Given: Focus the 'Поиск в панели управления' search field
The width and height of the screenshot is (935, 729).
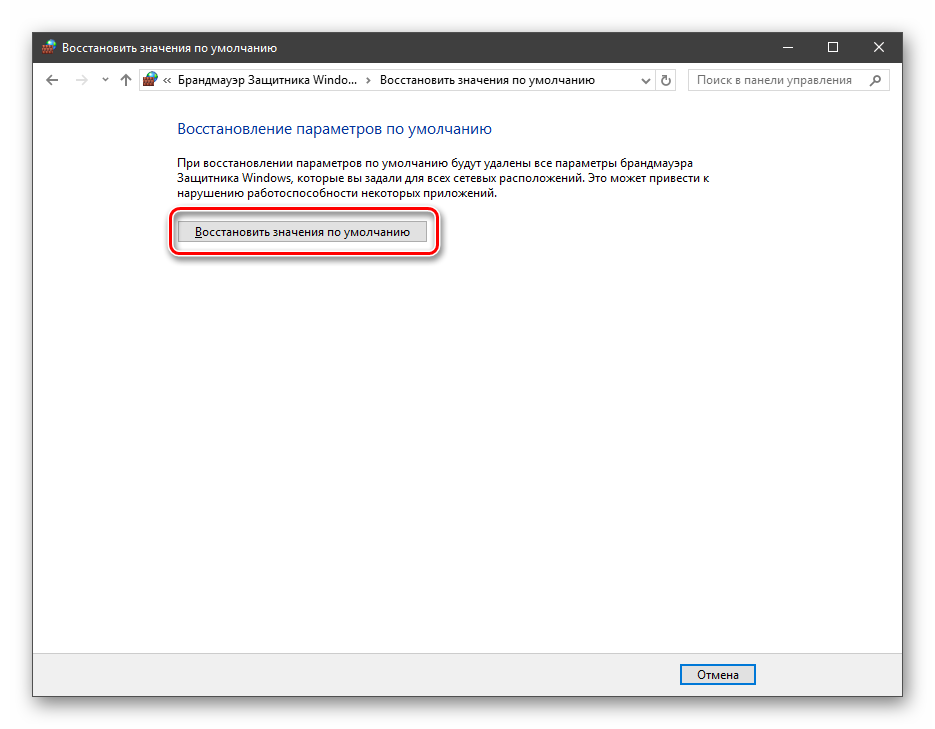Looking at the screenshot, I should (x=788, y=80).
